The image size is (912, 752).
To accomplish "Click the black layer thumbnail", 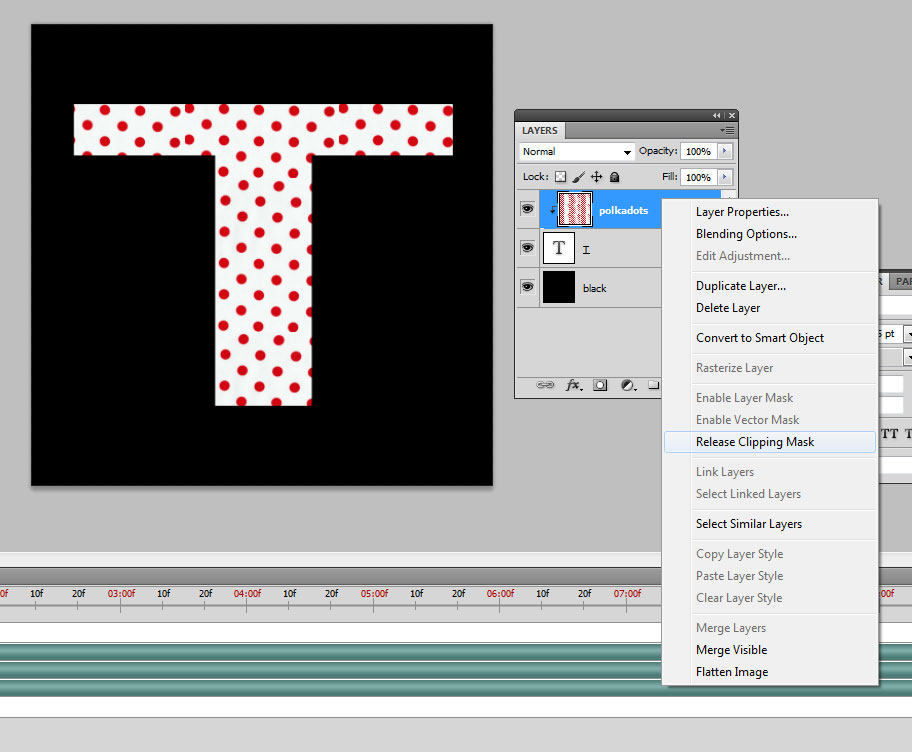I will [x=559, y=287].
